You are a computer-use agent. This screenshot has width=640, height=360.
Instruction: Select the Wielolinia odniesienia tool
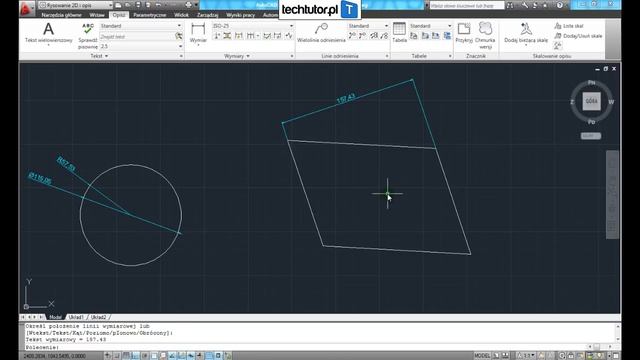[321, 33]
